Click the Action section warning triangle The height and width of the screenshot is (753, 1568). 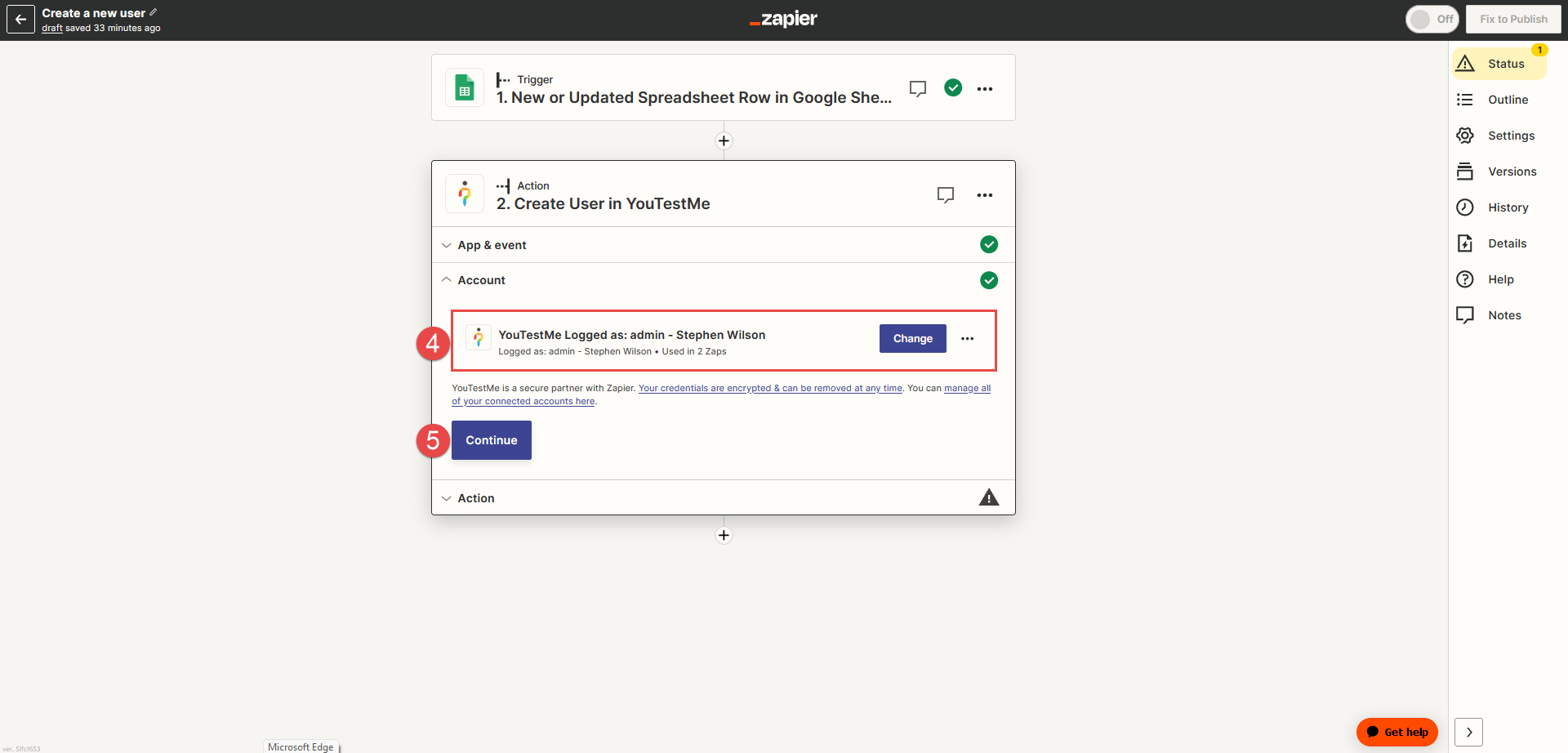pyautogui.click(x=989, y=497)
